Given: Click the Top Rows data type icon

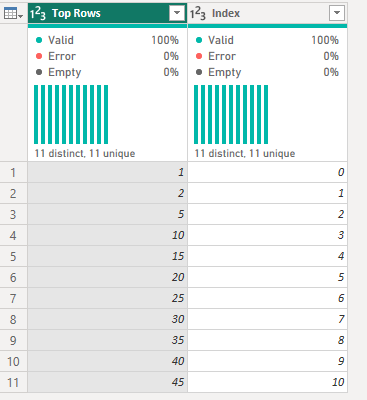Looking at the screenshot, I should coord(38,14).
